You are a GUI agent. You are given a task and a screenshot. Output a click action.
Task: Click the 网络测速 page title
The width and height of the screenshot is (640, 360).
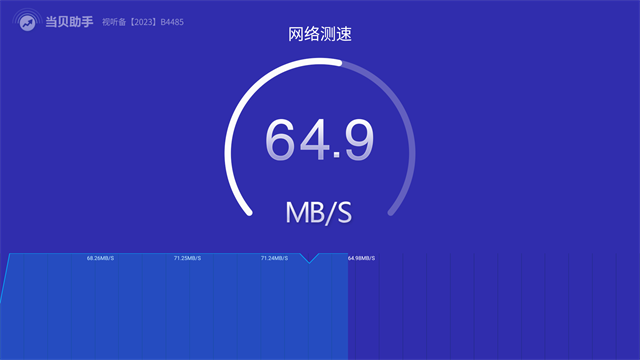320,34
